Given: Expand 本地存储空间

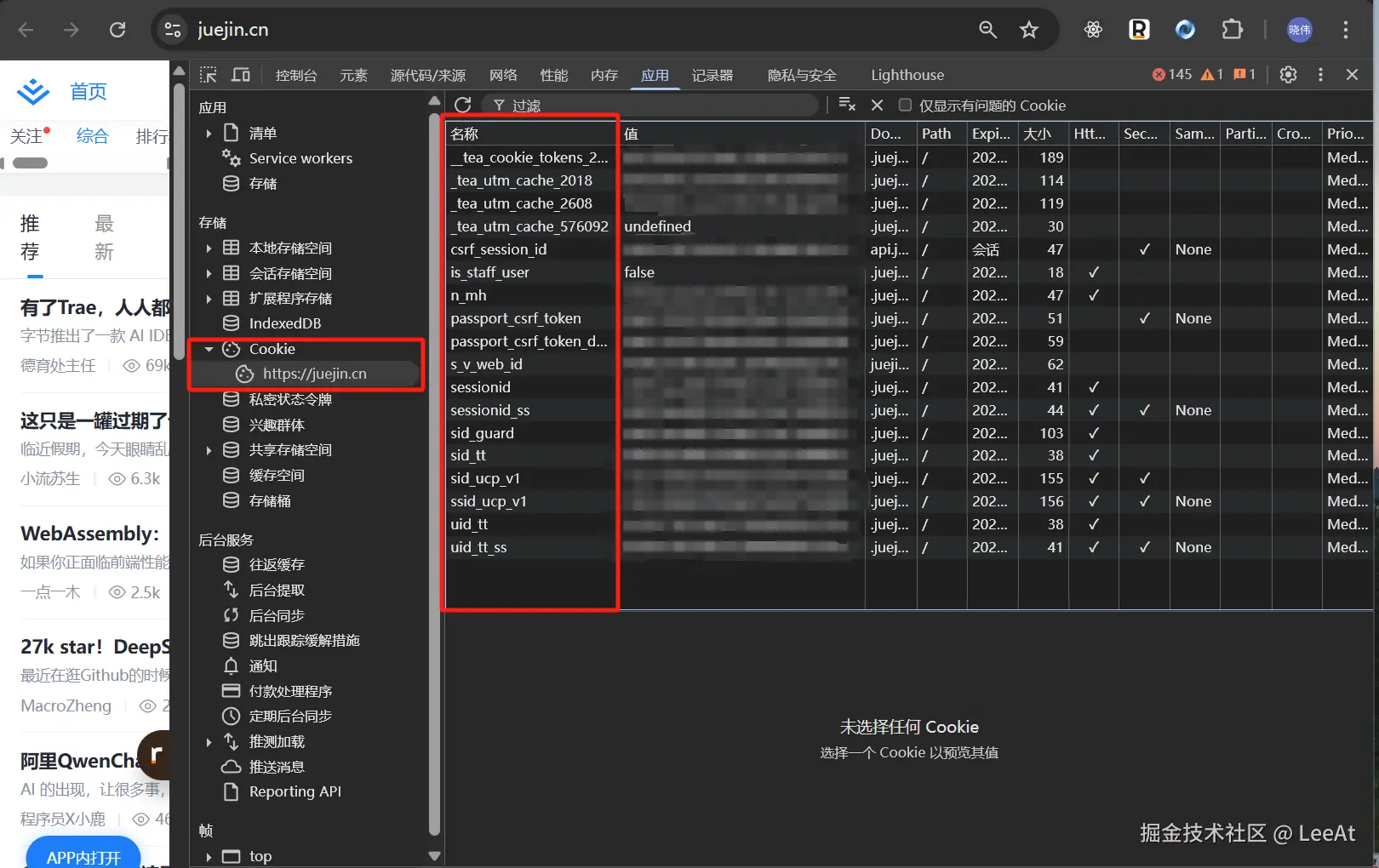Looking at the screenshot, I should click(209, 248).
